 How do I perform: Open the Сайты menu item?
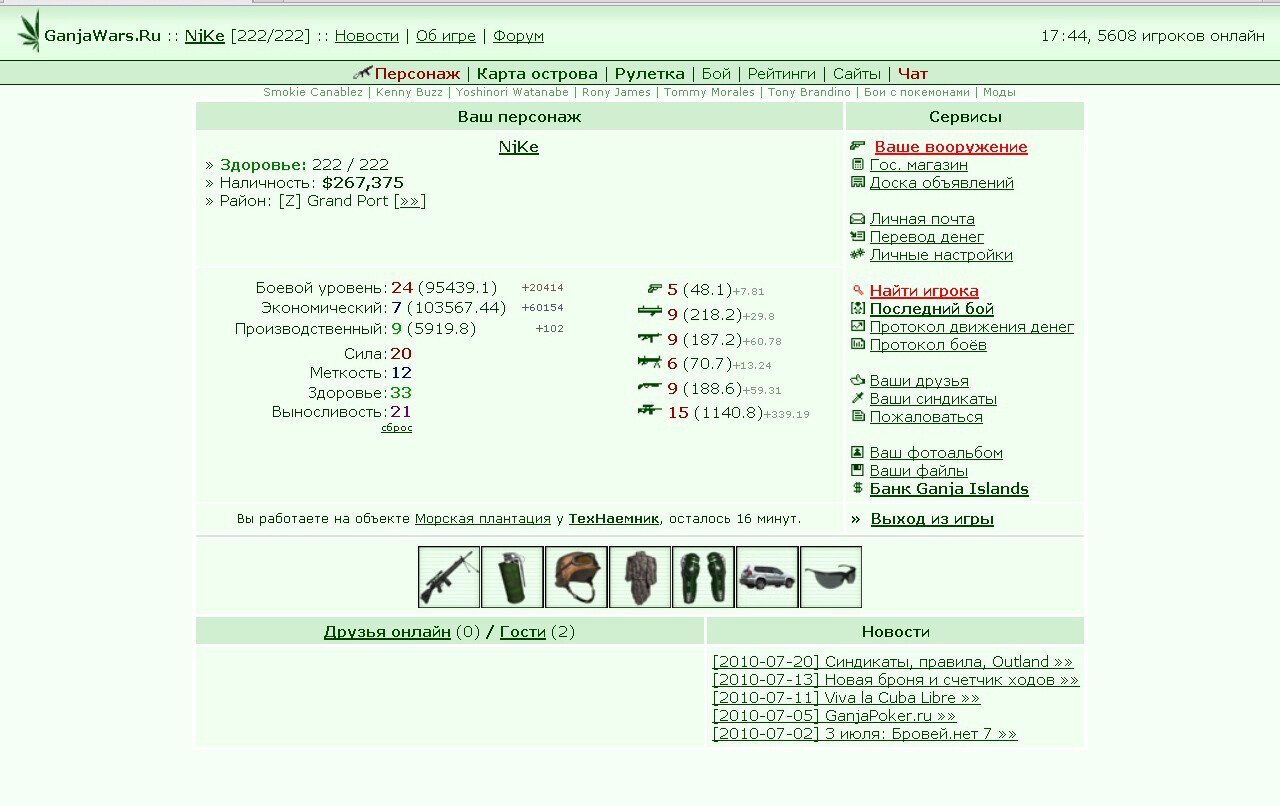coord(857,73)
